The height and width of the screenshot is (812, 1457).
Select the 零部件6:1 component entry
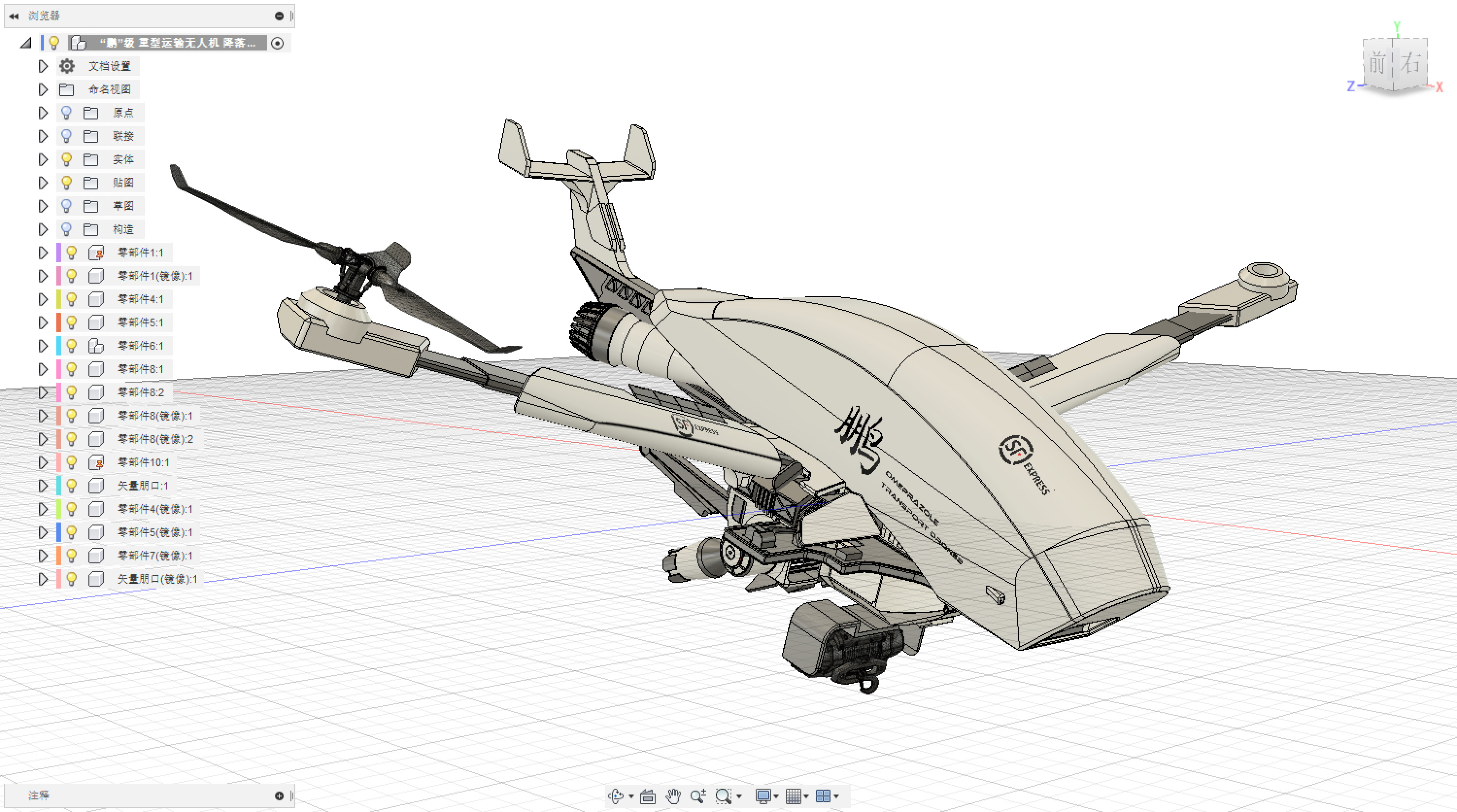[140, 345]
